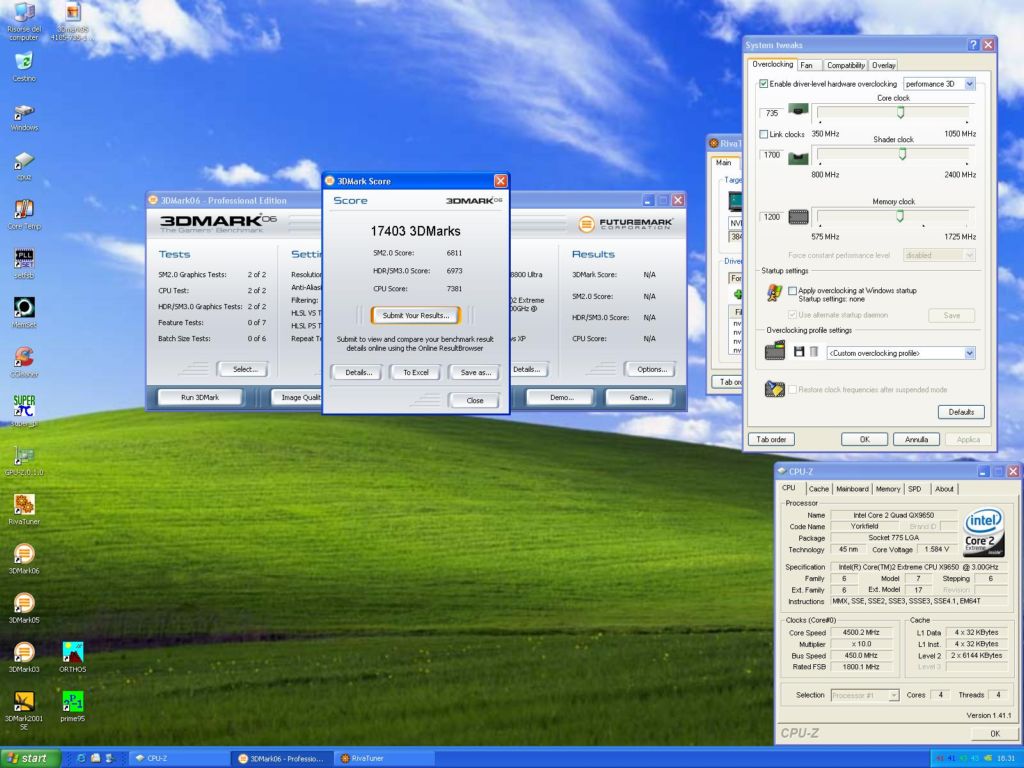Switch to the Compatibility tab
The height and width of the screenshot is (768, 1024).
point(846,65)
